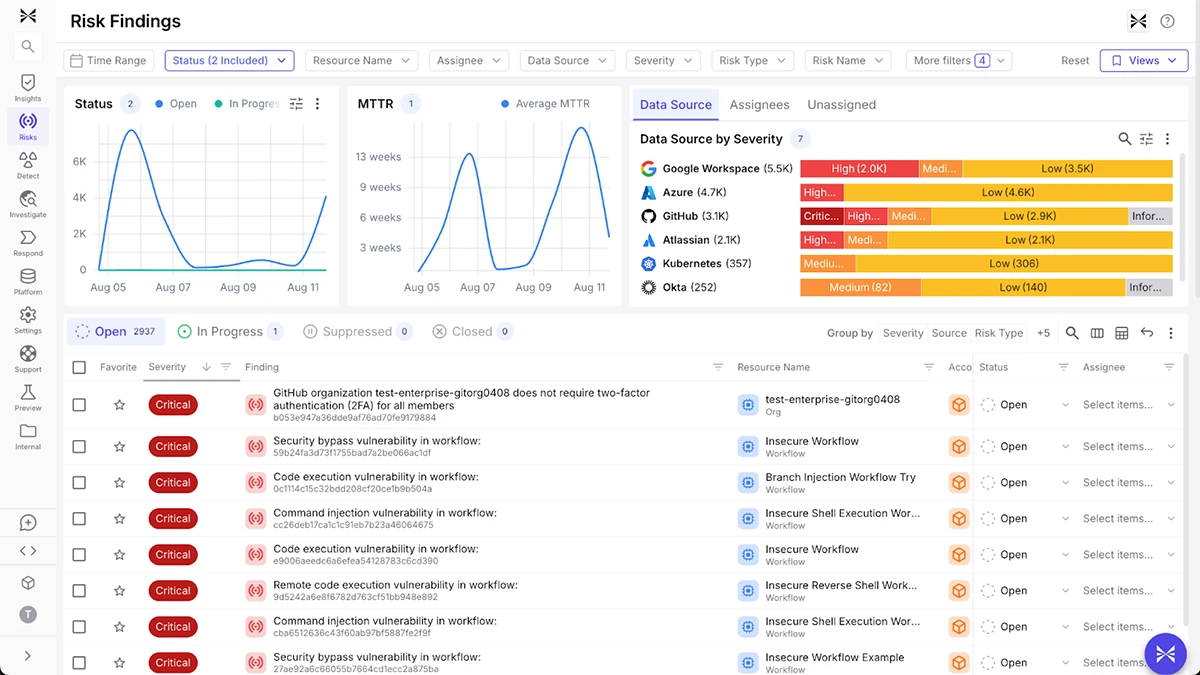The height and width of the screenshot is (675, 1200).
Task: Open the Insights section in sidebar
Action: click(x=28, y=87)
